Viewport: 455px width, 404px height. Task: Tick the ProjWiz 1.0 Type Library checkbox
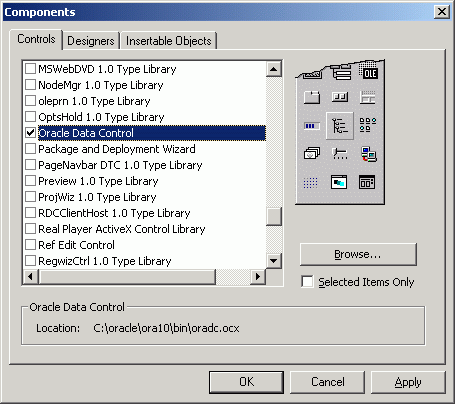pos(30,197)
